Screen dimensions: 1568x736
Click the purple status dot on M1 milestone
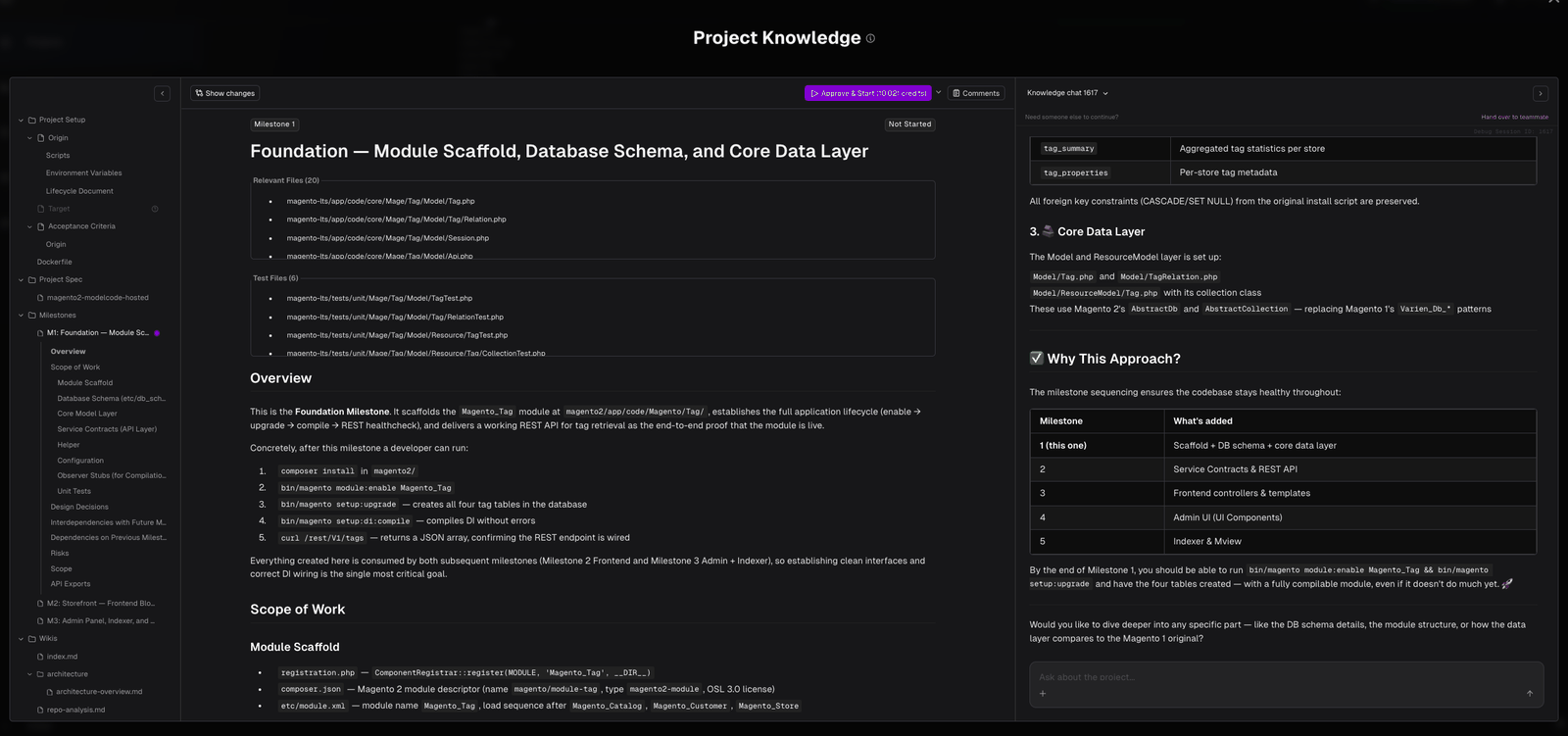[157, 333]
